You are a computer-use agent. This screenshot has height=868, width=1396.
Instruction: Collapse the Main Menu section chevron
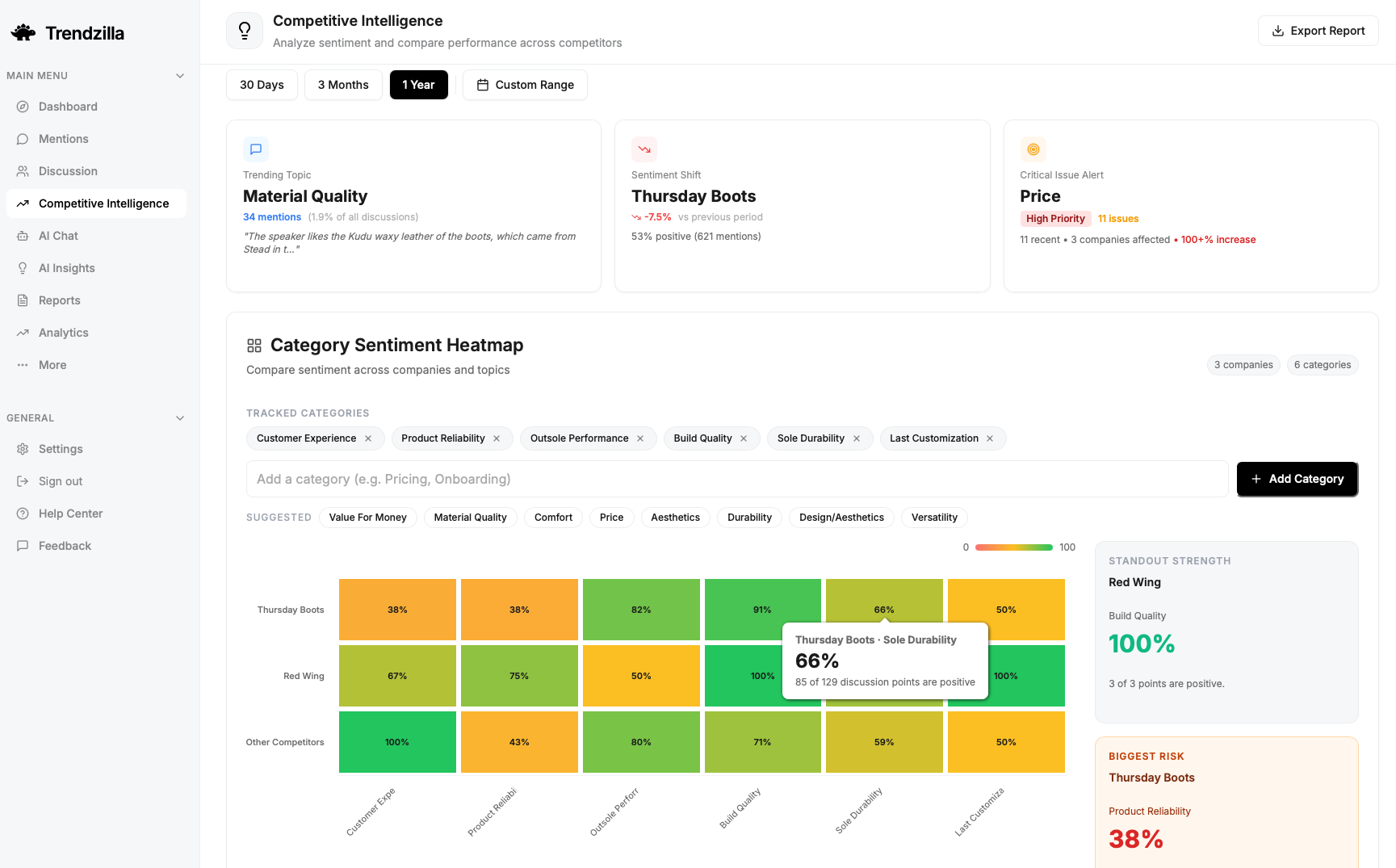(x=180, y=76)
